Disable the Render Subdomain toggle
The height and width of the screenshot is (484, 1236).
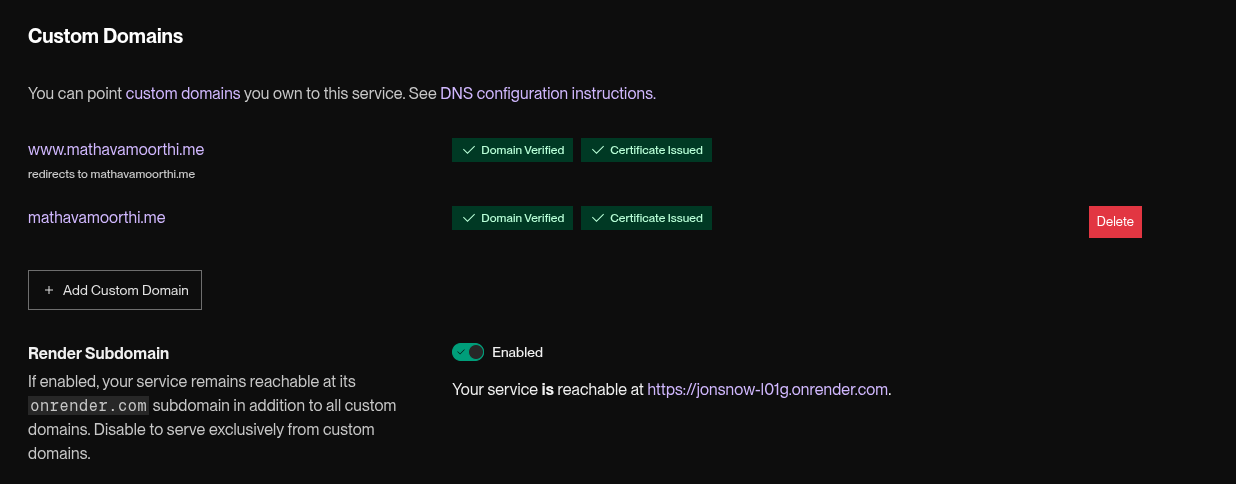pyautogui.click(x=468, y=352)
